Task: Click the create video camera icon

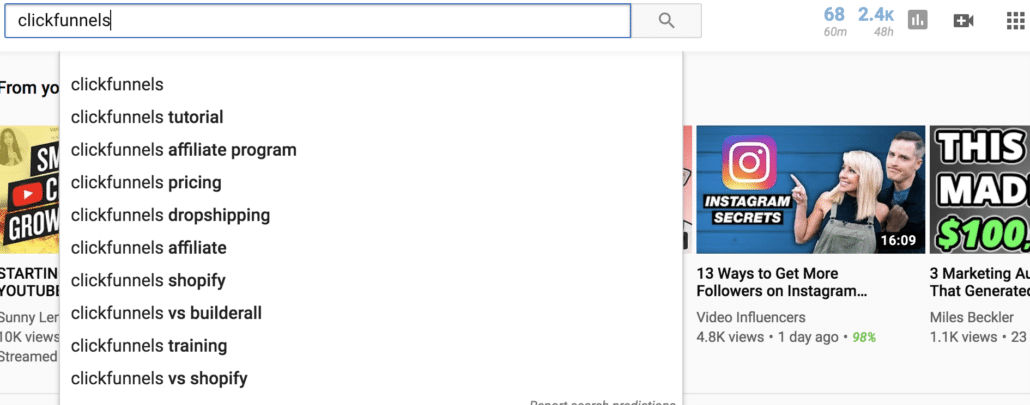Action: (x=963, y=21)
